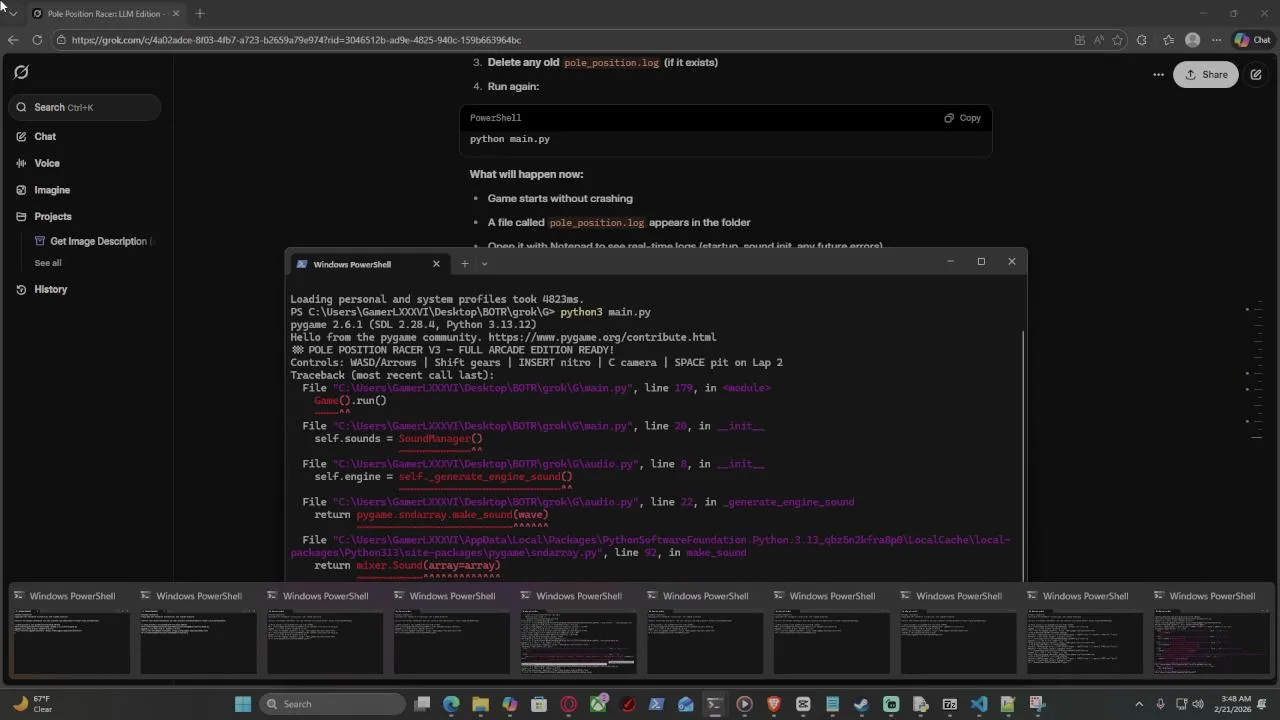Open a new terminal tab with plus button
The width and height of the screenshot is (1280, 720).
pyautogui.click(x=464, y=264)
